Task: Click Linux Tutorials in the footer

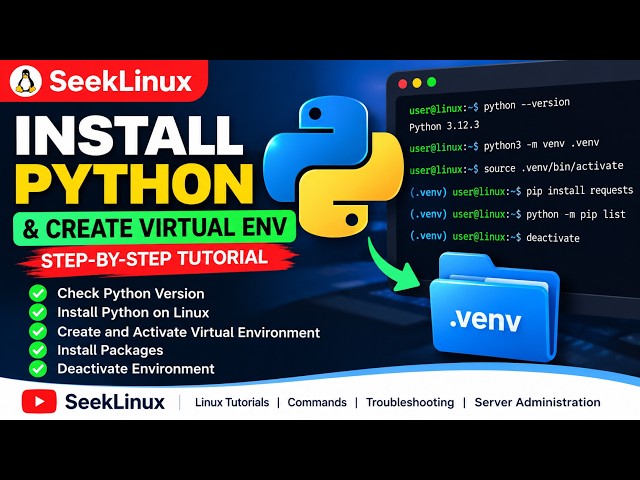Action: point(232,402)
